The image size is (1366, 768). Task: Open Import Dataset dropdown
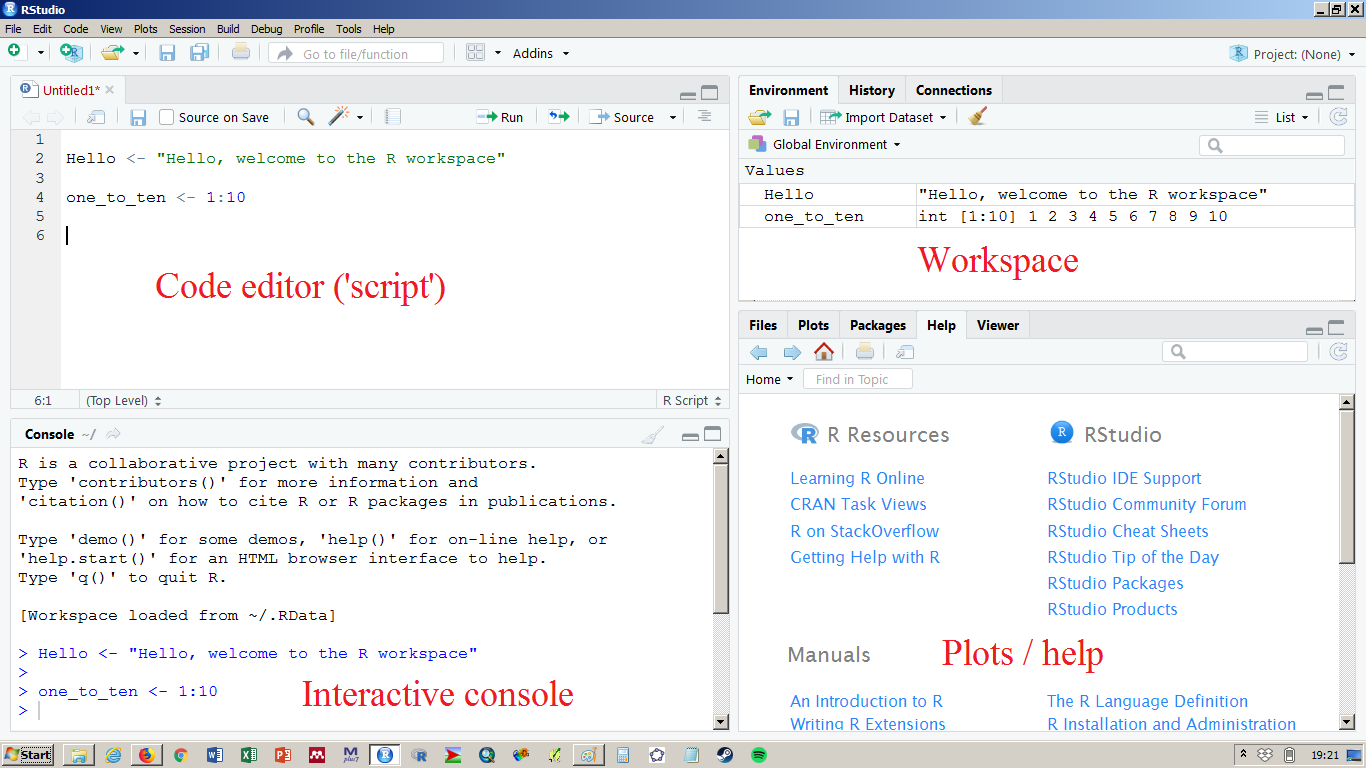coord(883,117)
